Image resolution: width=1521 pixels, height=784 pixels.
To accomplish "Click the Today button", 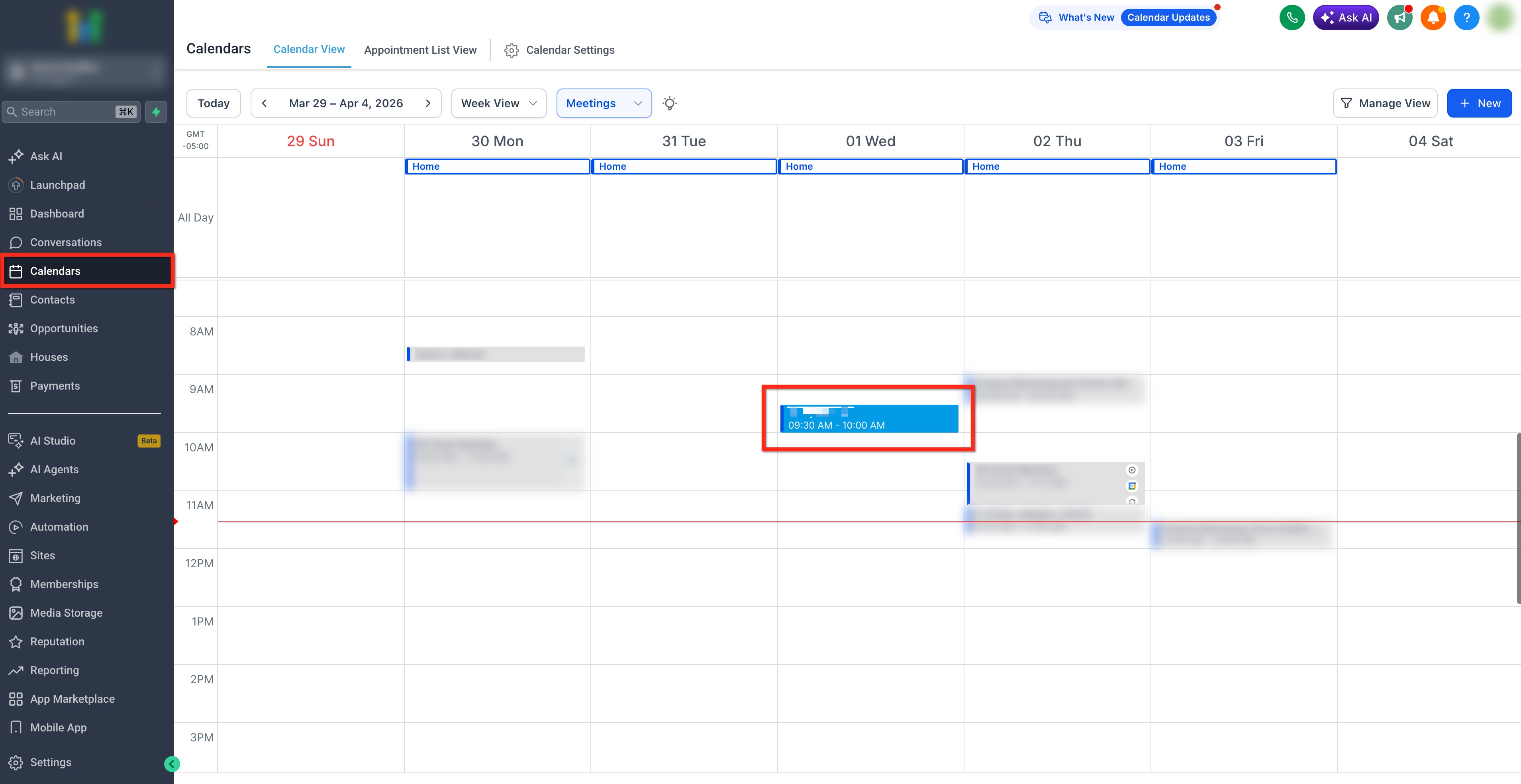I will click(213, 103).
